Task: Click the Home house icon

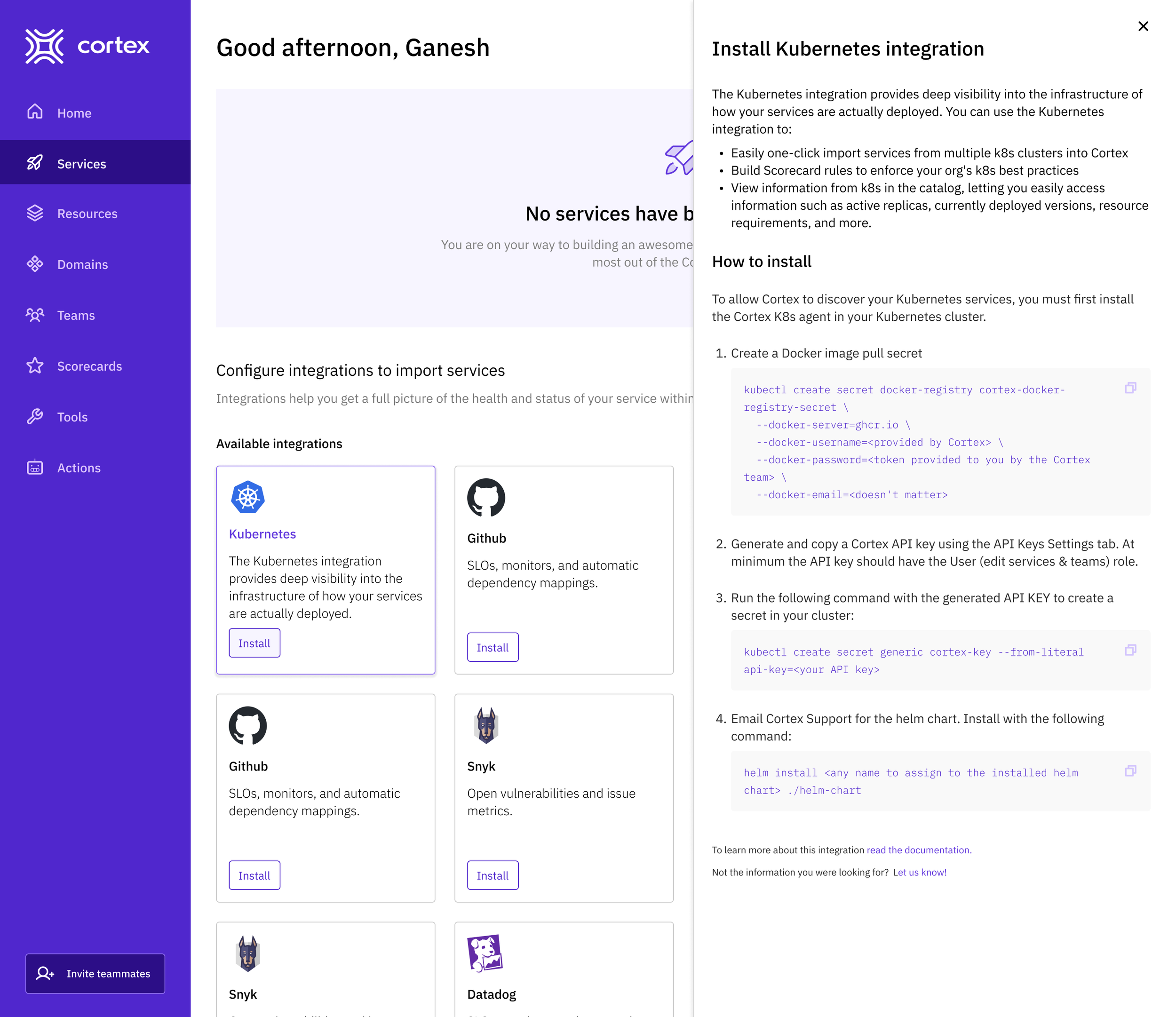Action: (x=35, y=112)
